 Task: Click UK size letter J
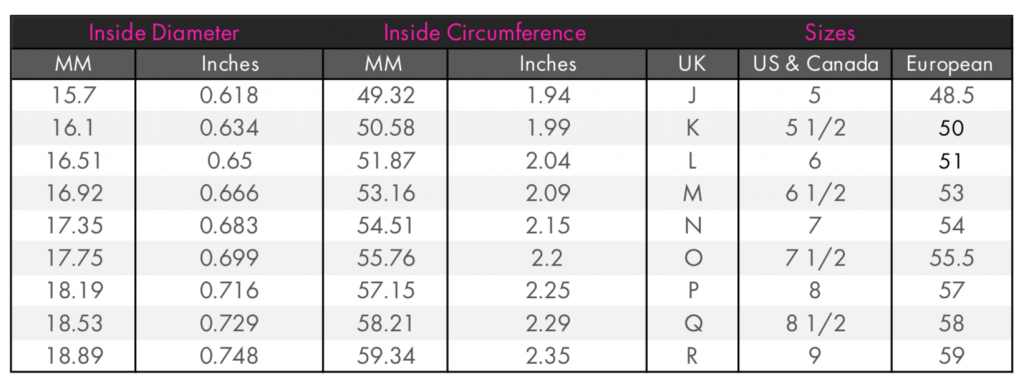point(692,95)
